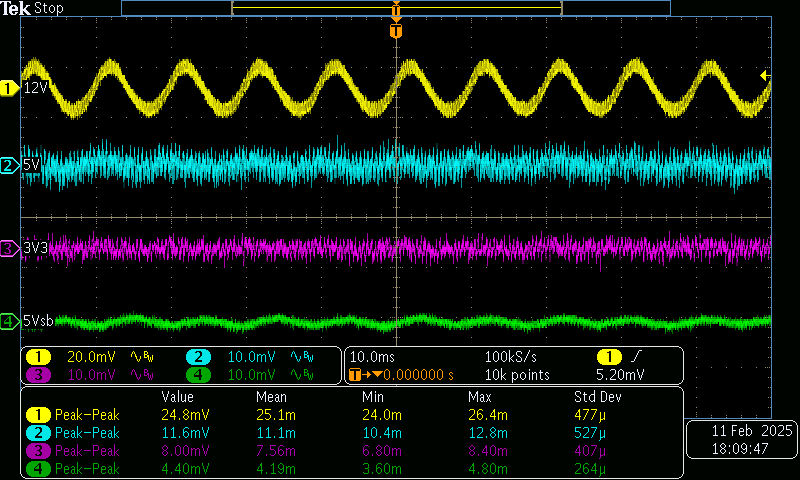Click the Stop acquisition status label
This screenshot has height=480, width=800.
tap(48, 8)
